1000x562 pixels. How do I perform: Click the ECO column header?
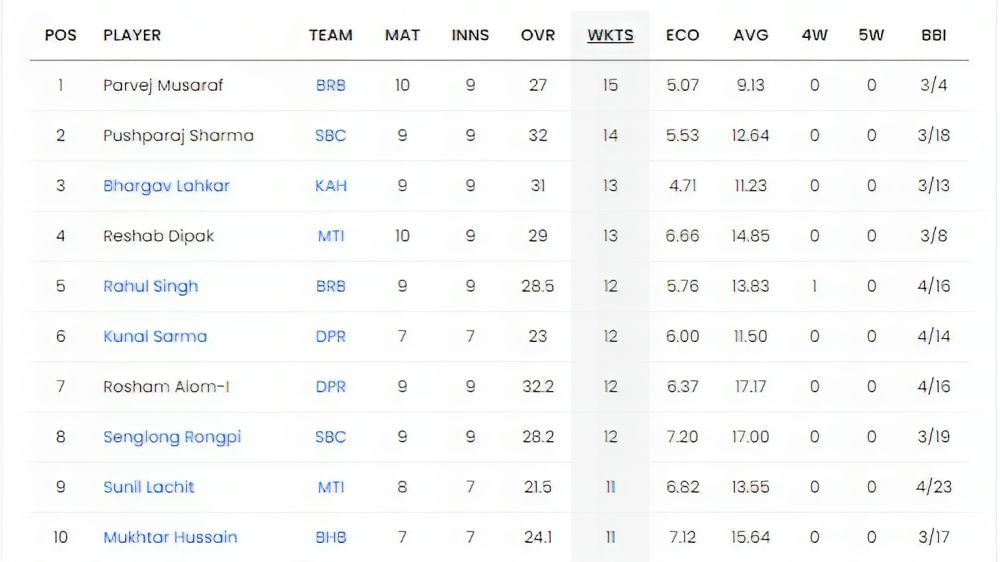point(682,35)
